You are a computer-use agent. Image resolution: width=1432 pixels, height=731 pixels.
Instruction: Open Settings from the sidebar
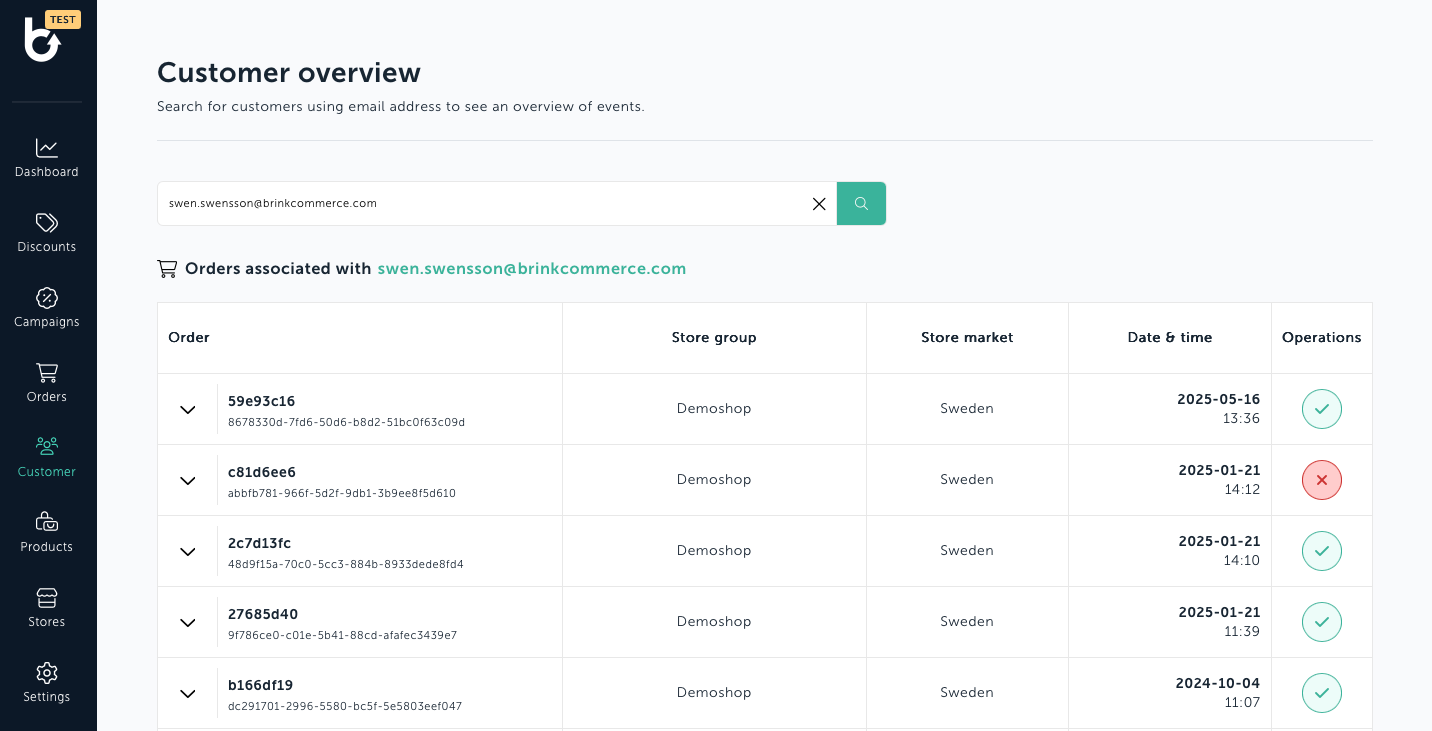pyautogui.click(x=47, y=683)
